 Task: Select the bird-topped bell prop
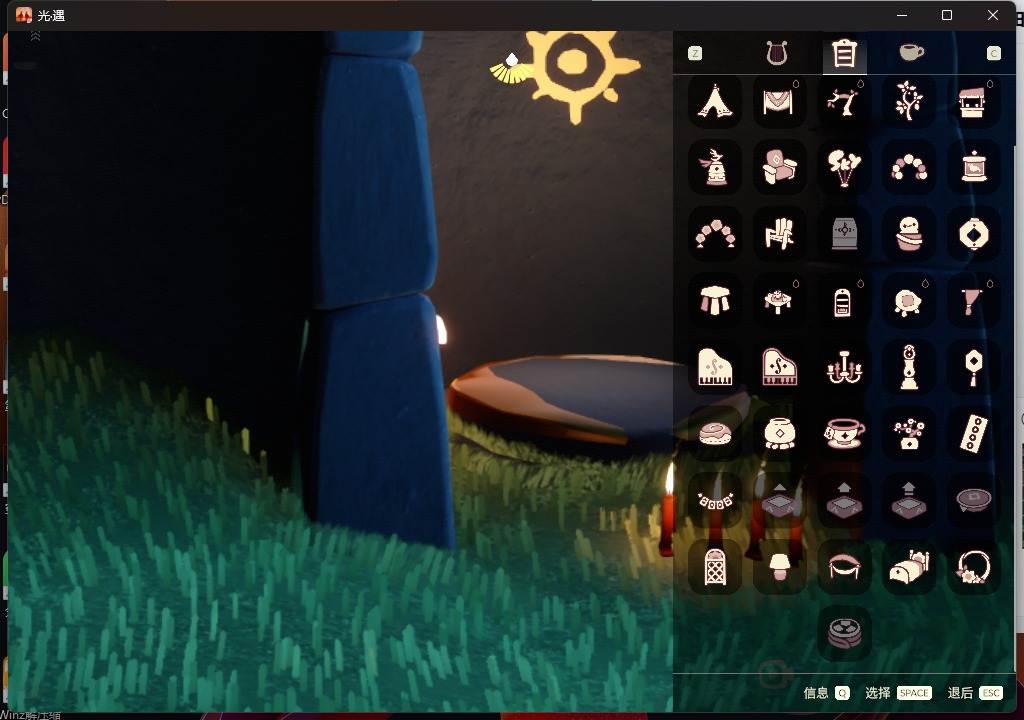(714, 167)
